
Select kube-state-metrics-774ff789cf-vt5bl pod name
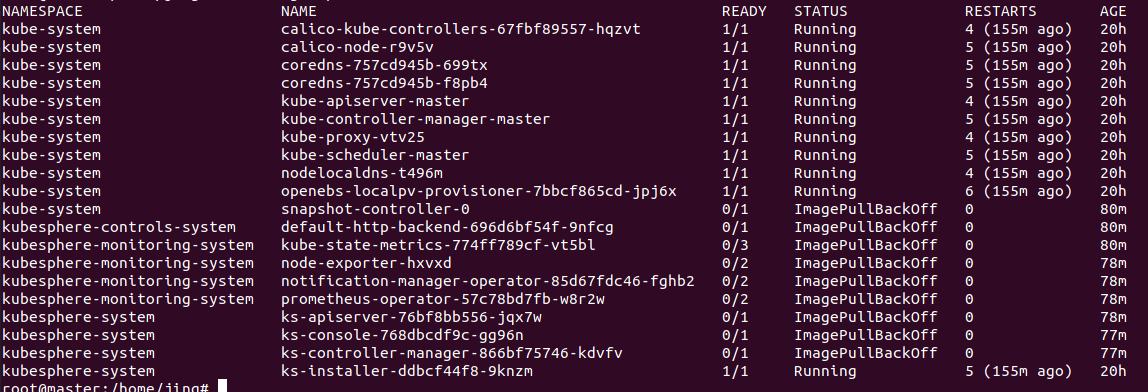tap(438, 245)
